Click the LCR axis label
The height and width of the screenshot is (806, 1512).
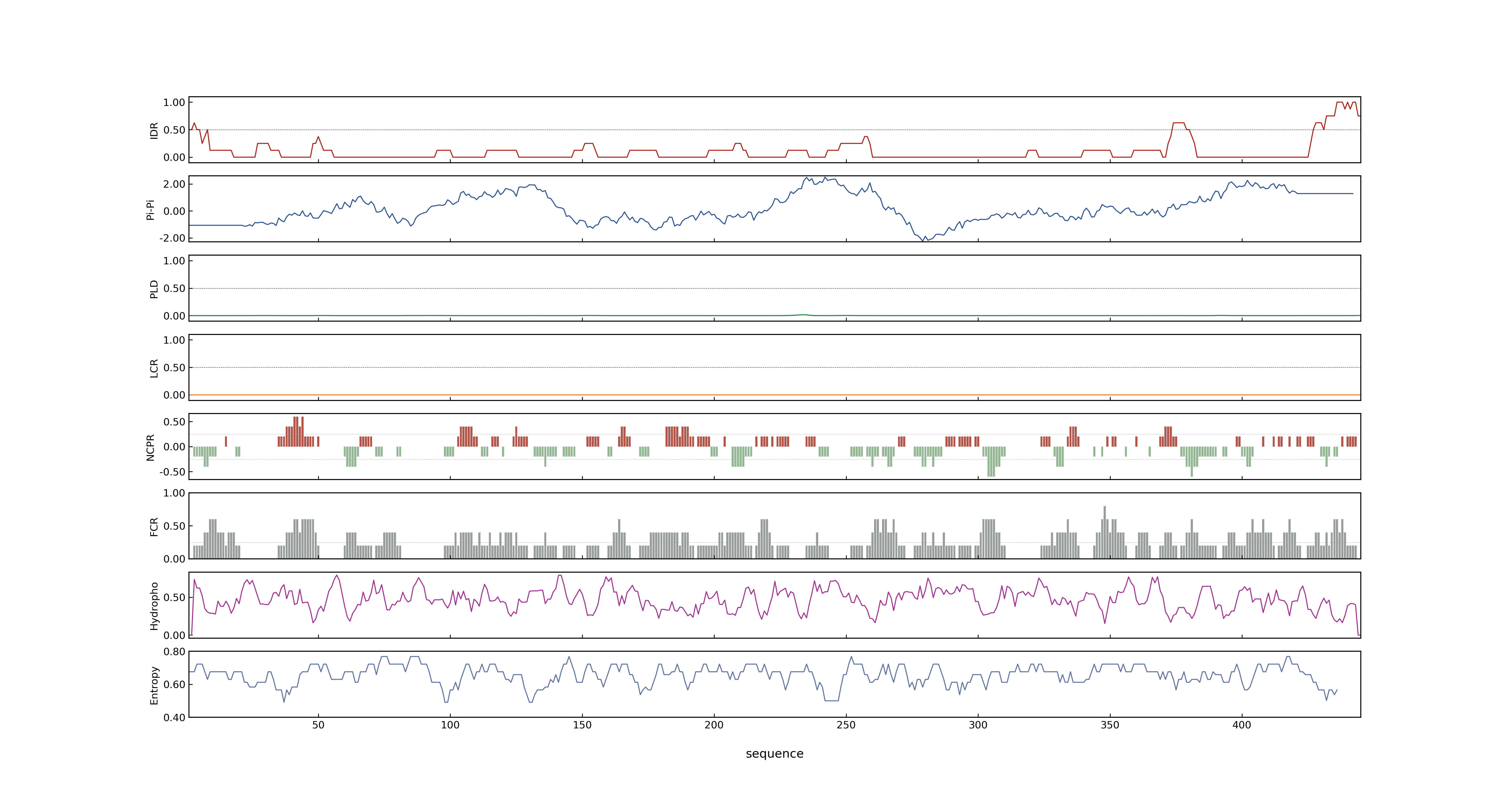point(154,368)
